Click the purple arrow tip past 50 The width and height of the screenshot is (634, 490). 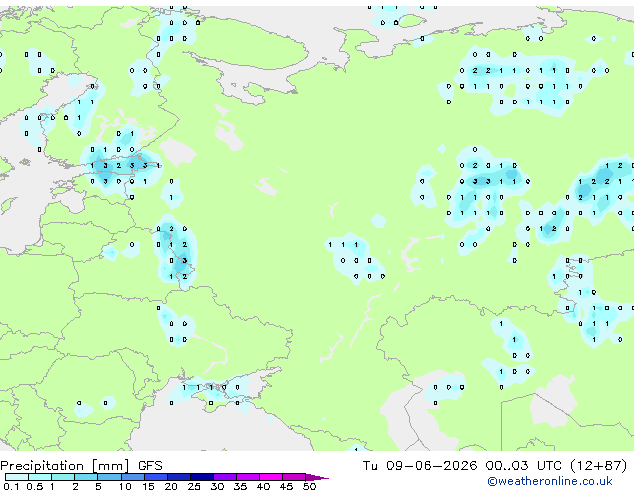pos(317,478)
